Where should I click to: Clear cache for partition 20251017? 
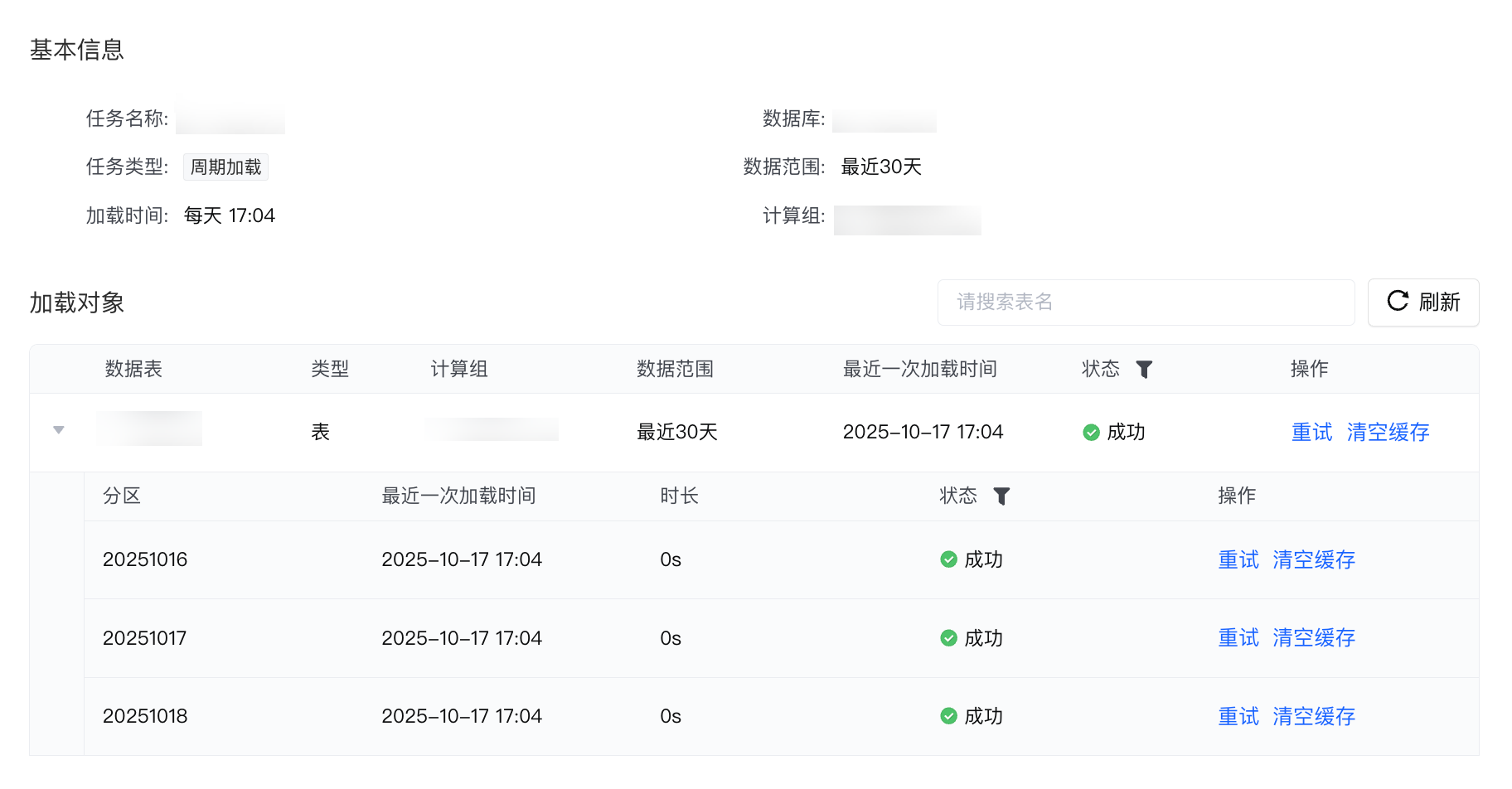1314,638
